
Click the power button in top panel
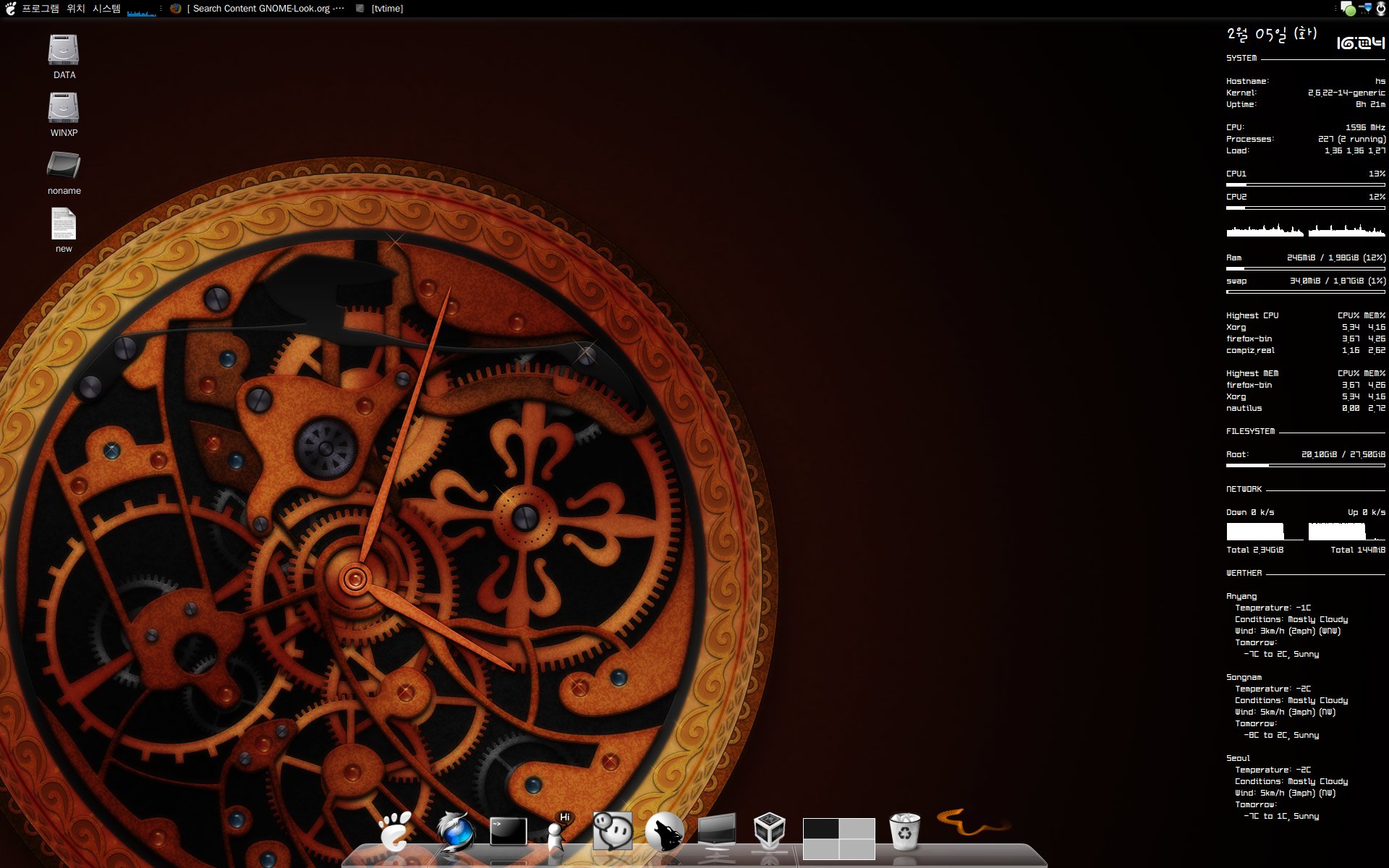(1380, 8)
